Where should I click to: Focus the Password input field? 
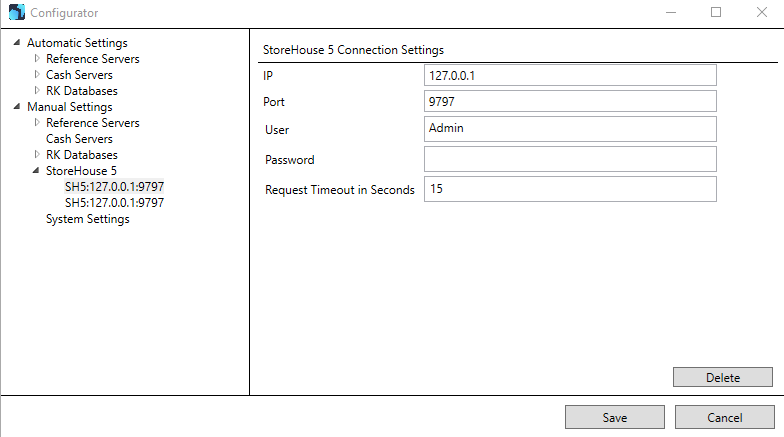tap(570, 159)
